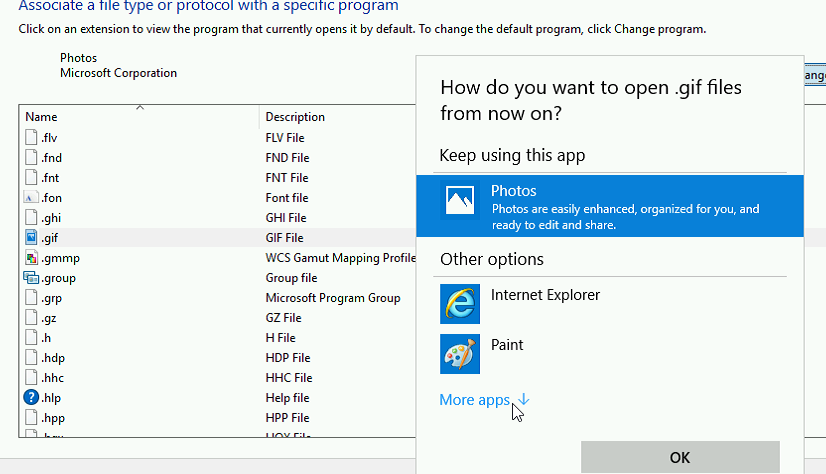
Task: Expand the More apps list
Action: click(x=484, y=400)
